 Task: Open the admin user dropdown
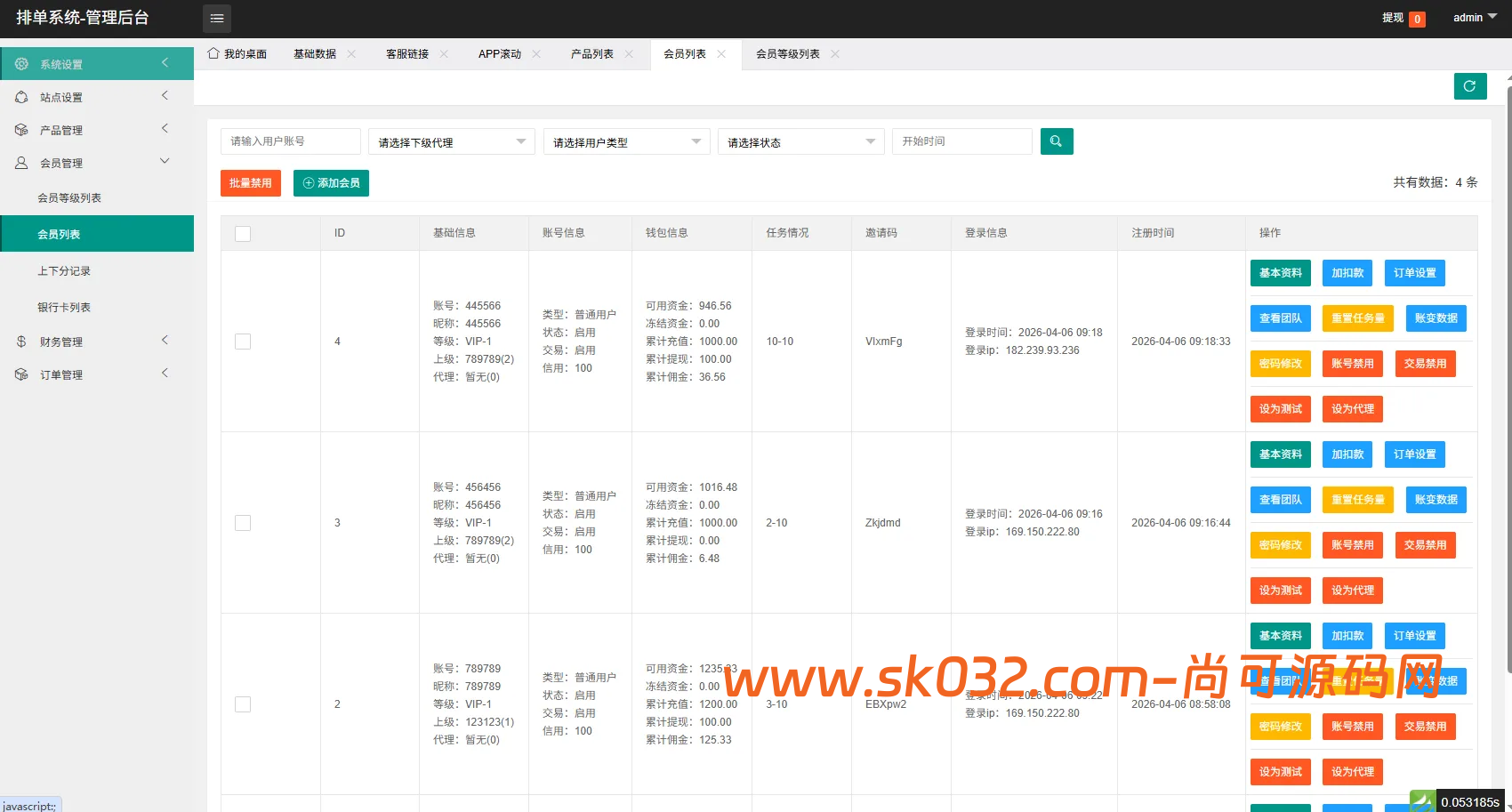1475,18
